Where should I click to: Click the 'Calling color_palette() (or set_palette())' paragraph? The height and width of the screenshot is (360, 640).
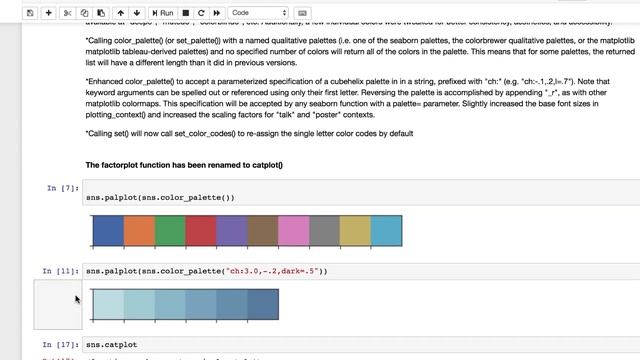[x=360, y=51]
